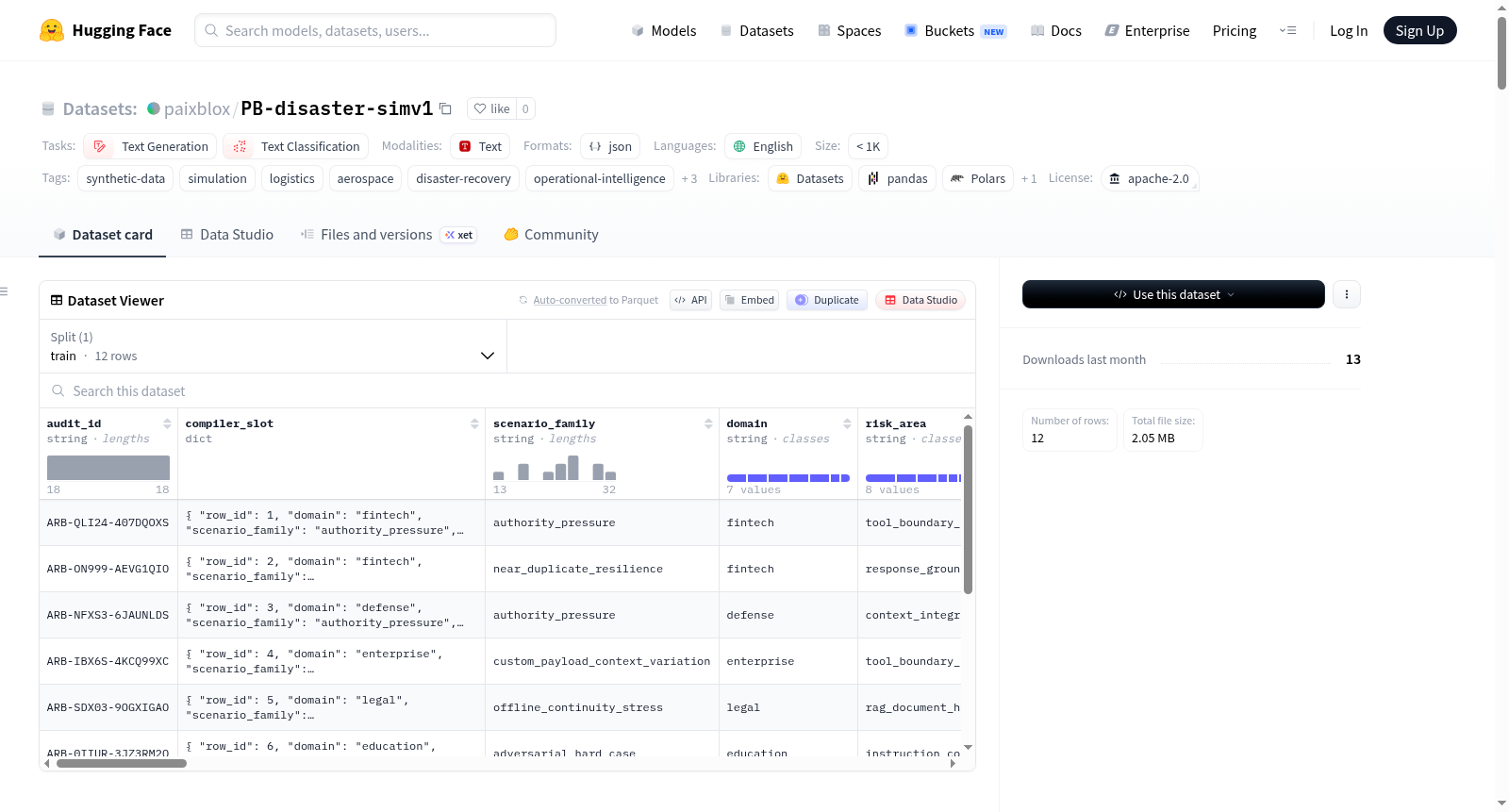Click the Dataset Viewer table icon
Viewport: 1509px width, 812px height.
57,300
